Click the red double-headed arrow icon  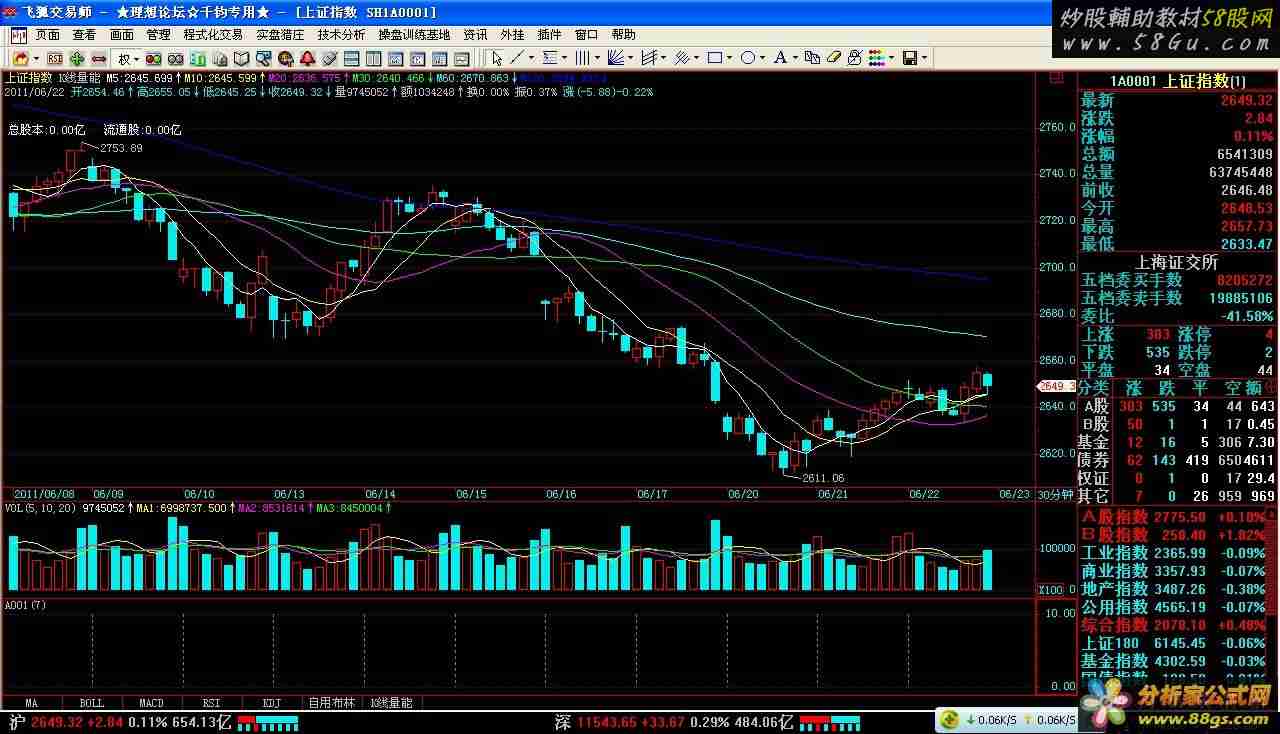point(99,58)
